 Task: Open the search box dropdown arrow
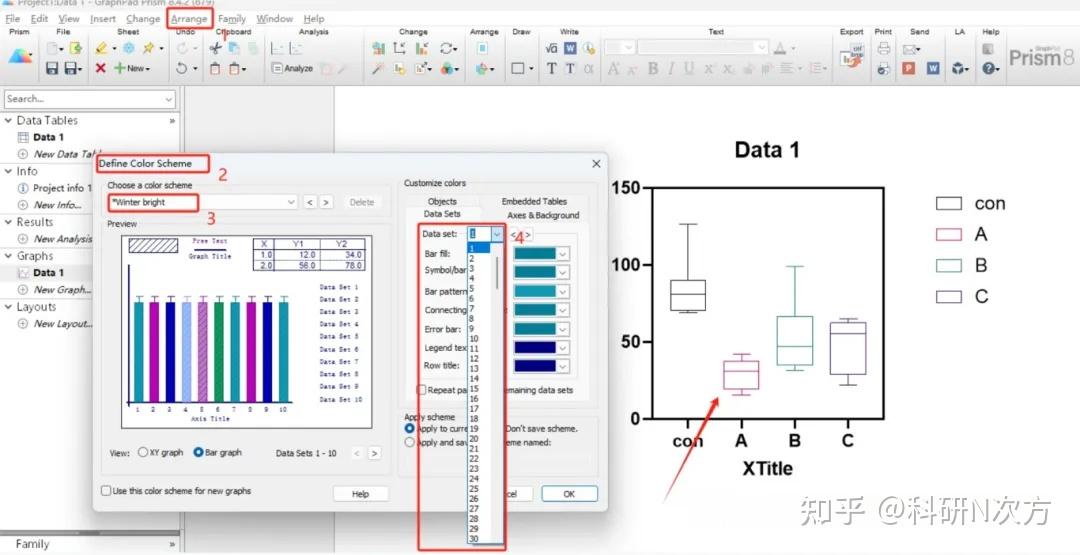point(169,99)
